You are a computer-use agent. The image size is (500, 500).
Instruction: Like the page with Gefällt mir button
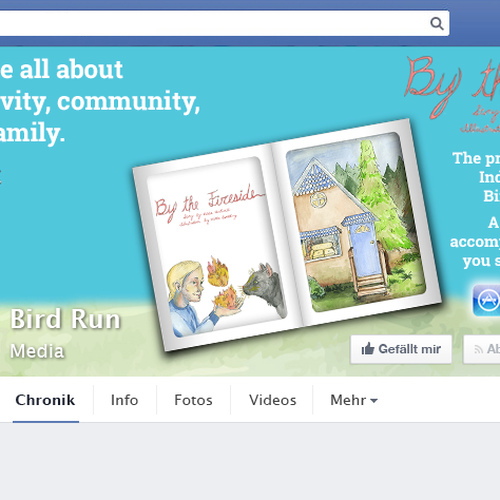coord(401,349)
